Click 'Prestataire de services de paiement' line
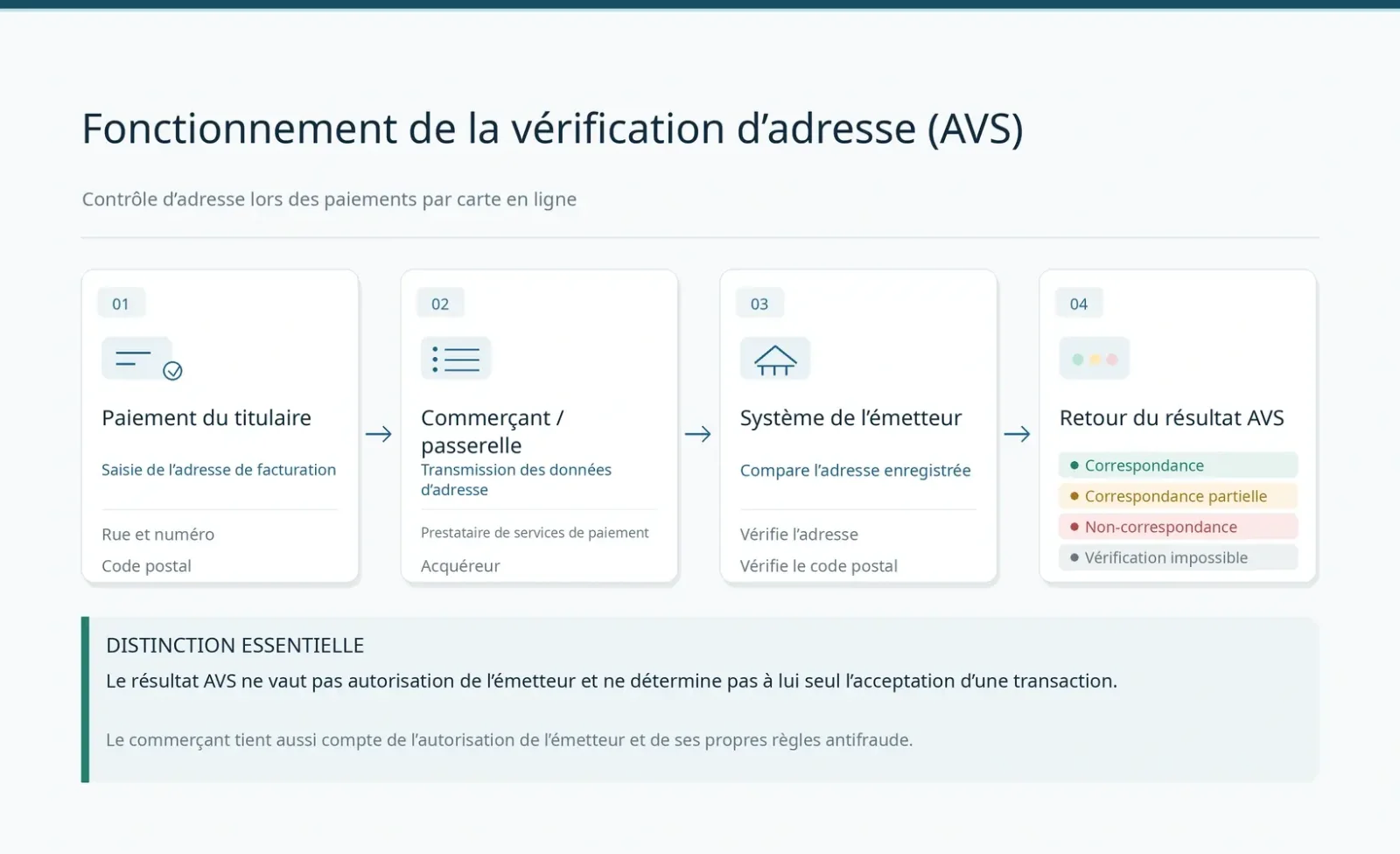 535,533
